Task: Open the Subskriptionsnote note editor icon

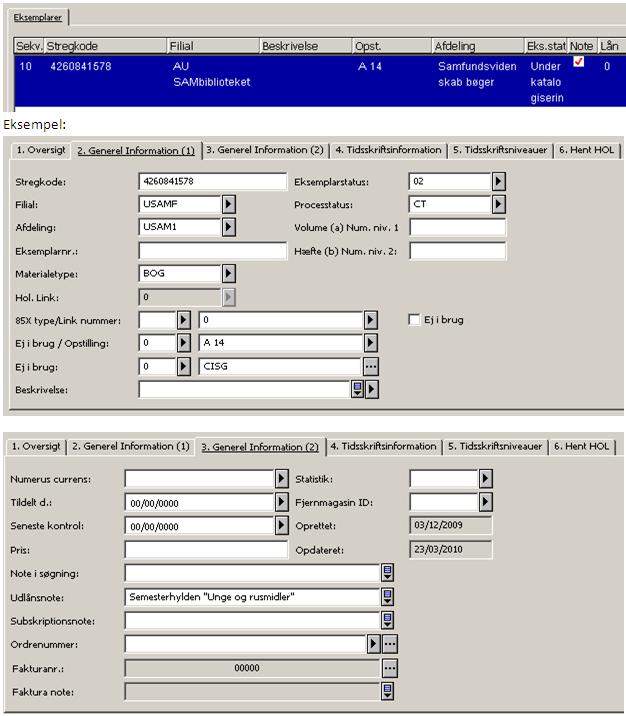Action: click(x=387, y=621)
